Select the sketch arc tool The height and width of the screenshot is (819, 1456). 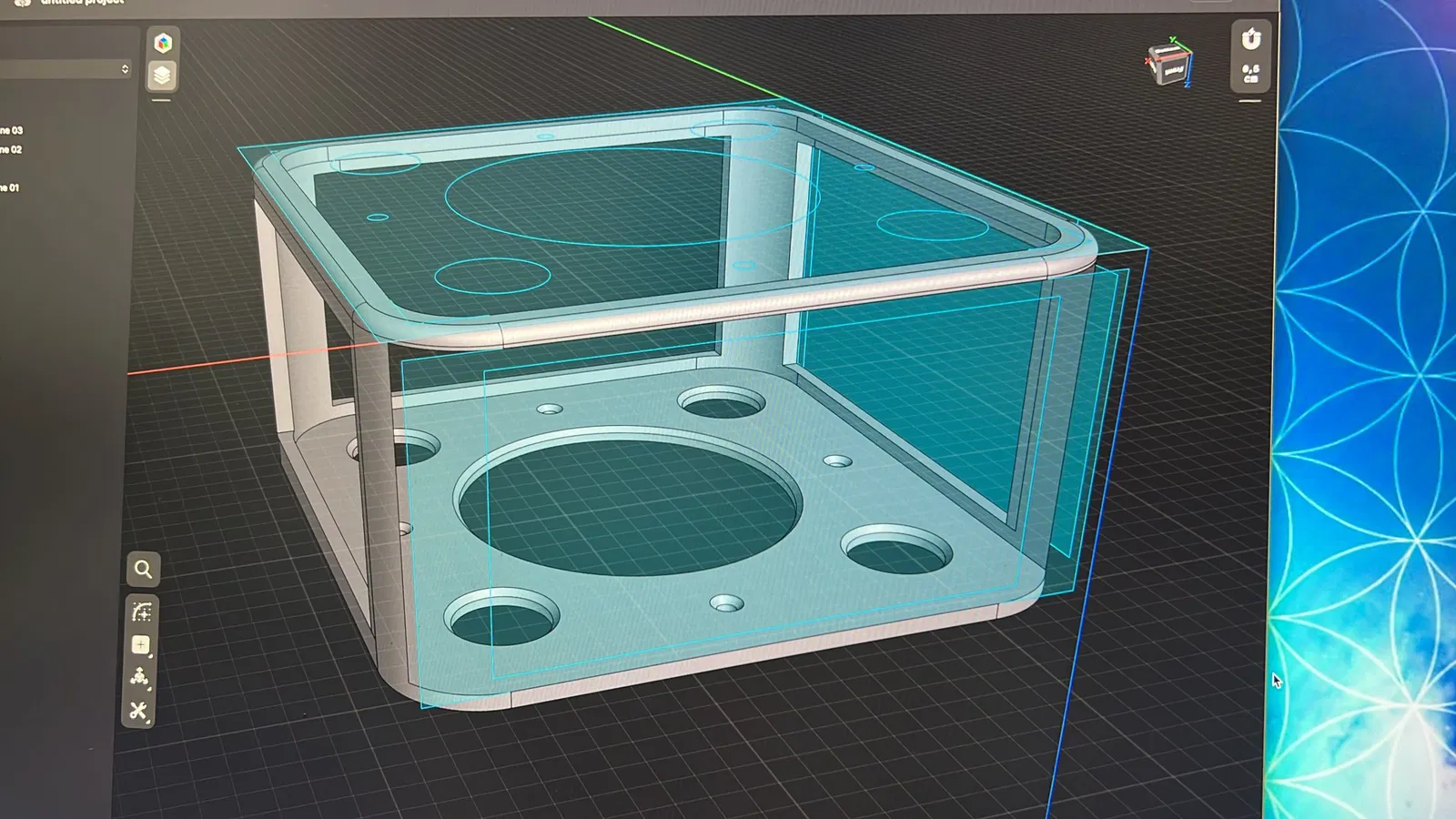pos(141,612)
